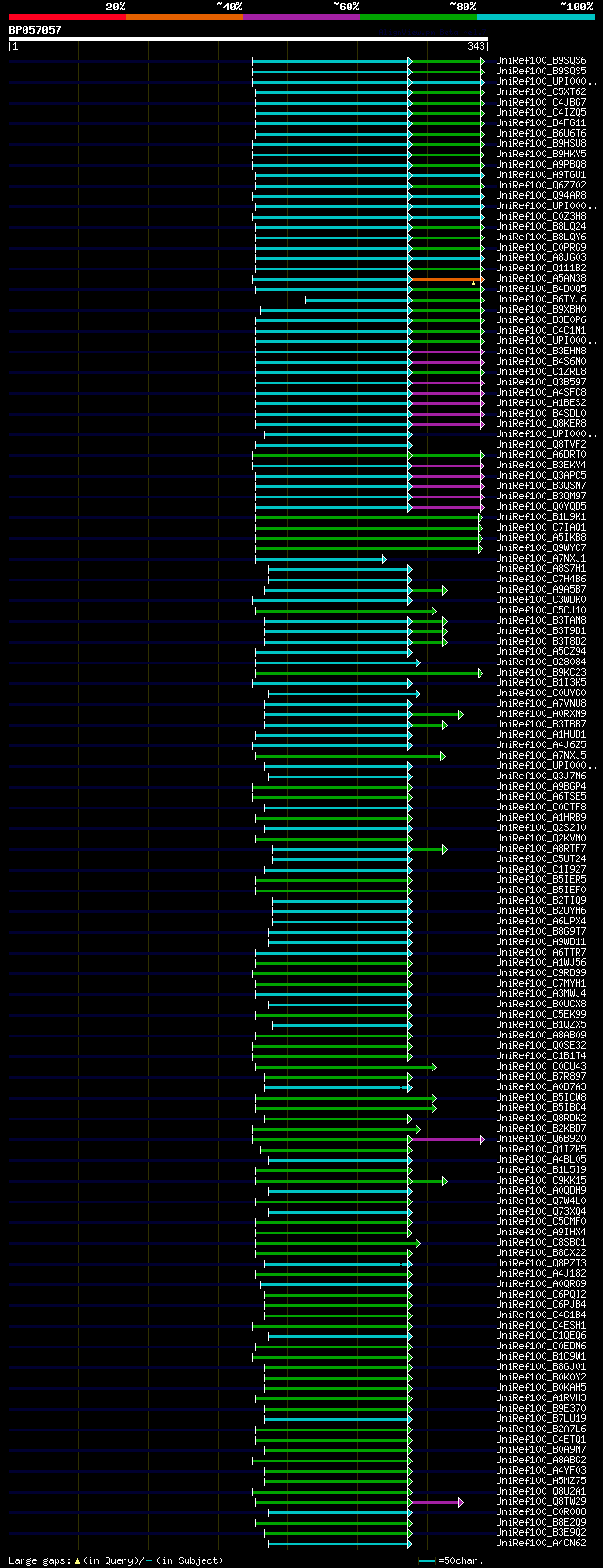Click hit label UniRef100_A8JG03

(541, 257)
